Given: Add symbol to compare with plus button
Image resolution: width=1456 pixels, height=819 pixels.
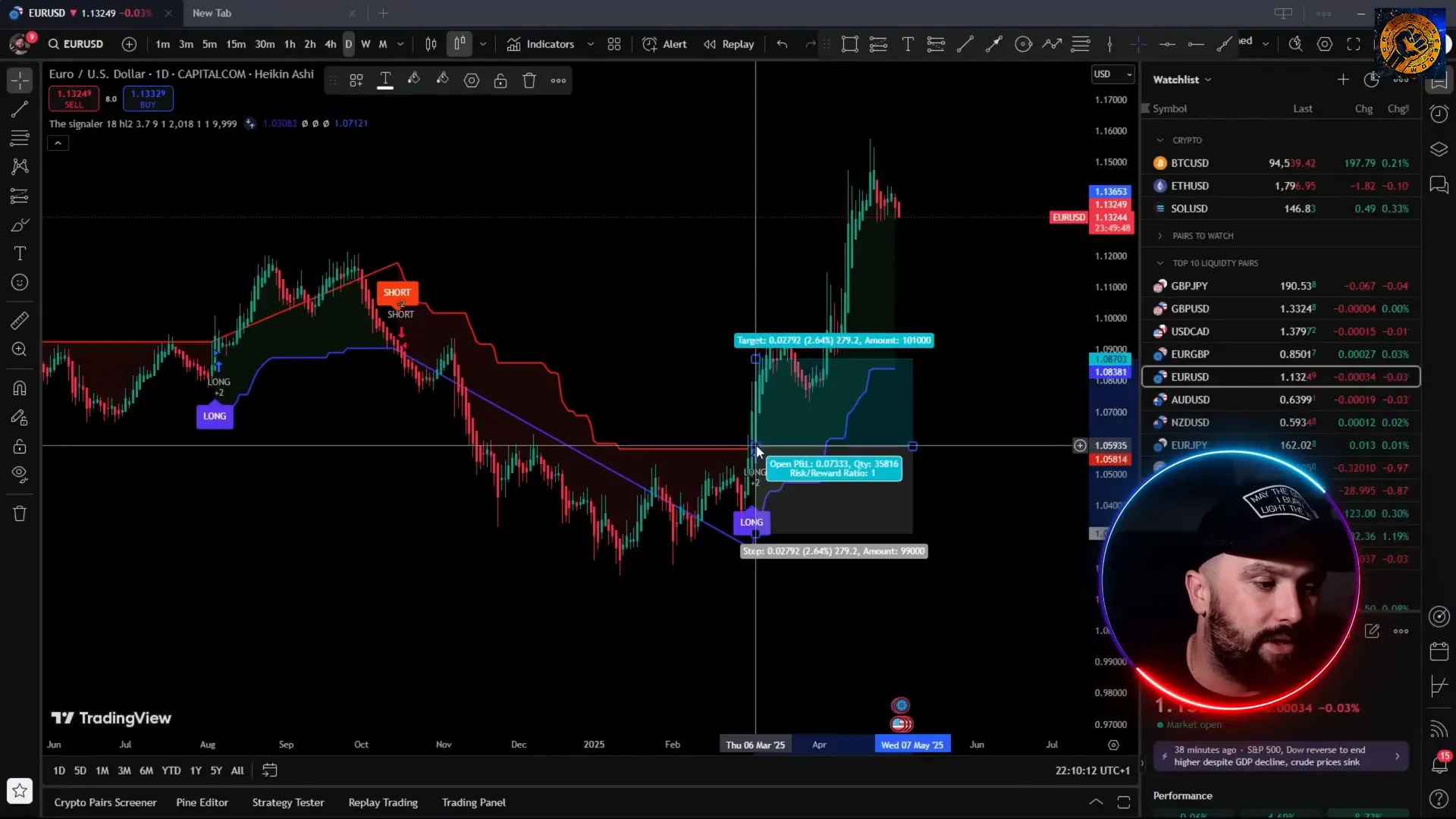Looking at the screenshot, I should point(130,44).
